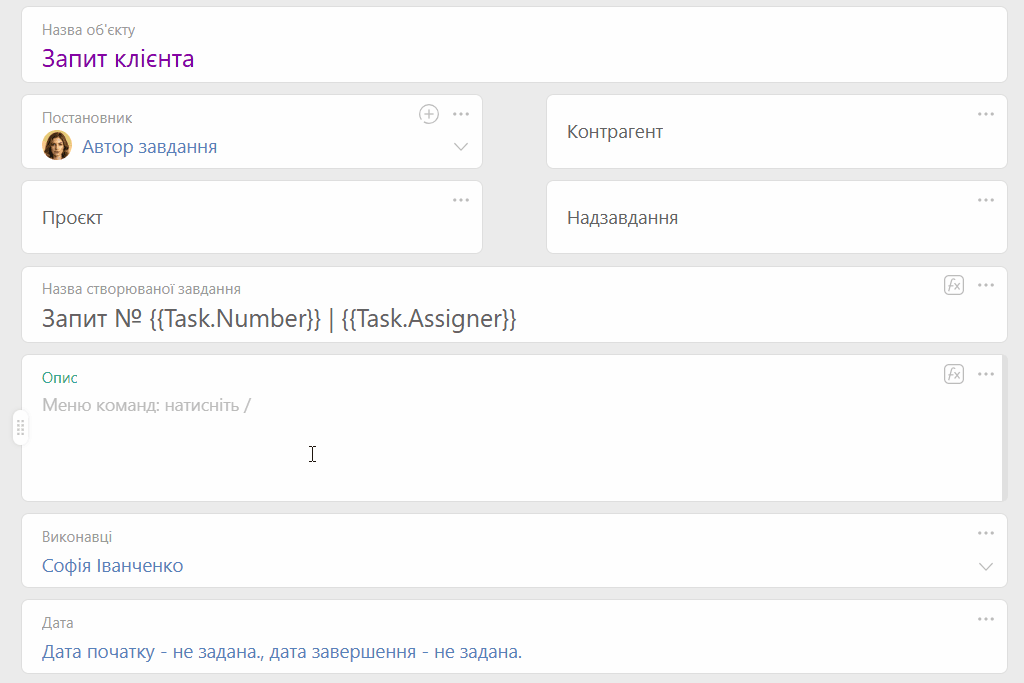Open three-dots menu of Виконавці field
Viewport: 1024px width, 683px height.
tap(985, 533)
